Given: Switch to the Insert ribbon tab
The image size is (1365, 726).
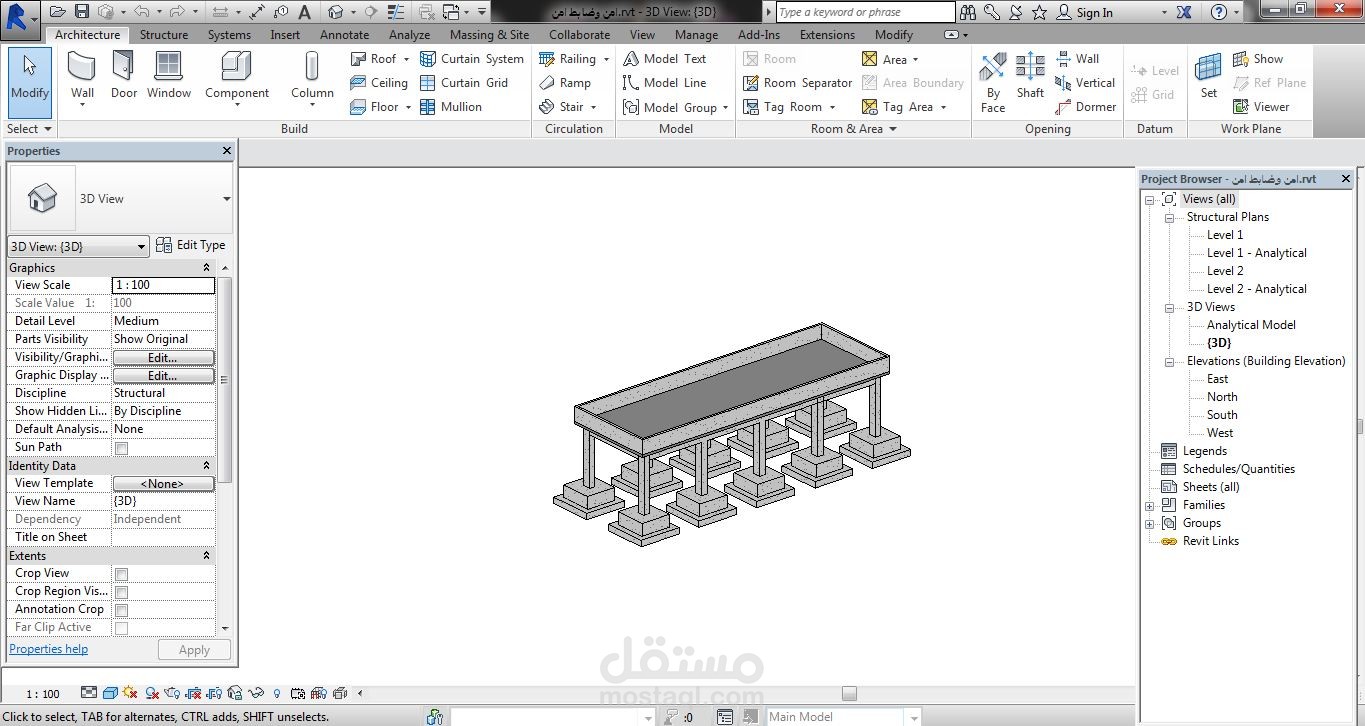Looking at the screenshot, I should [x=285, y=35].
